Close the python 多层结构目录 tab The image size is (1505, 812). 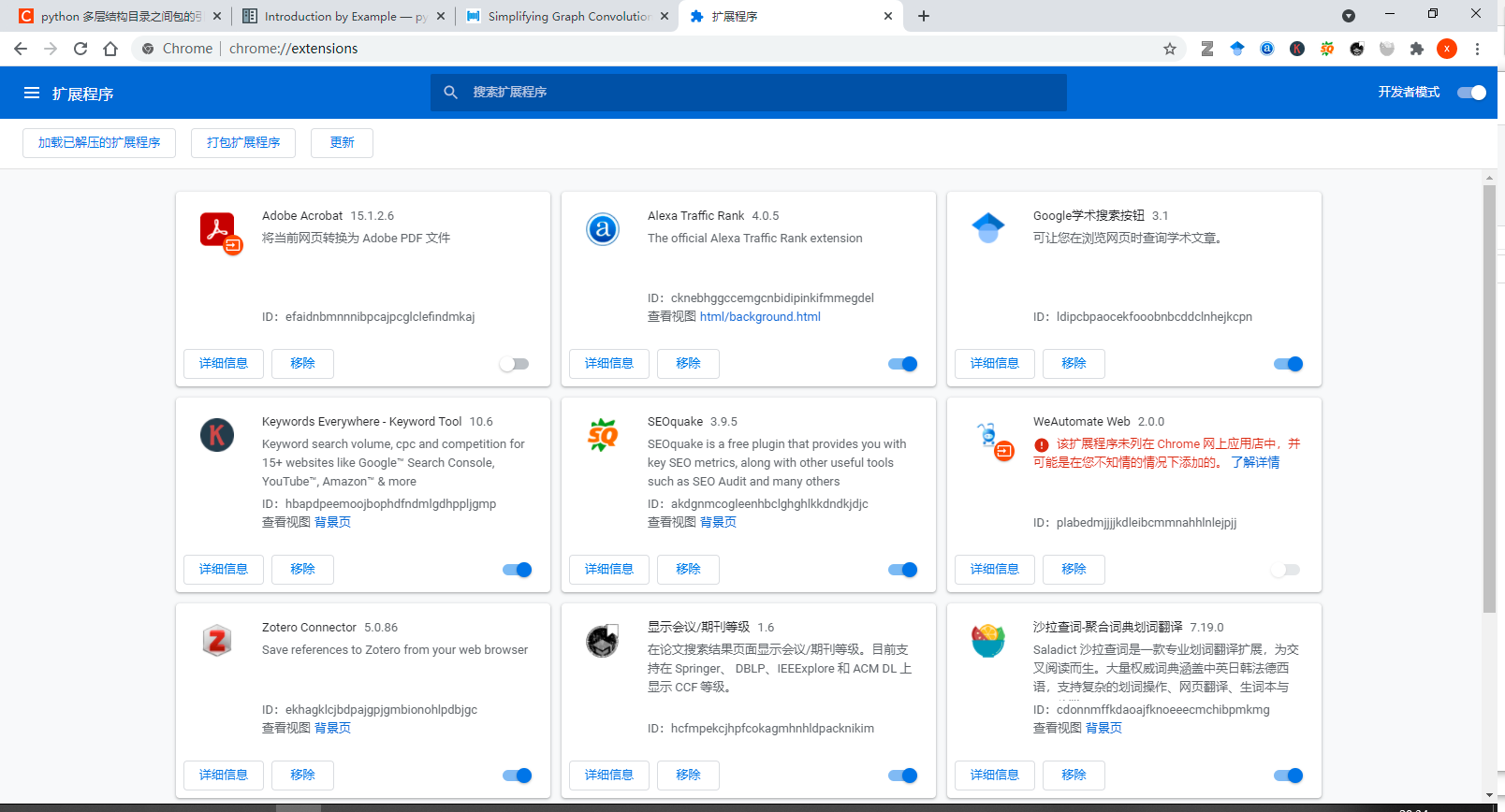(217, 16)
